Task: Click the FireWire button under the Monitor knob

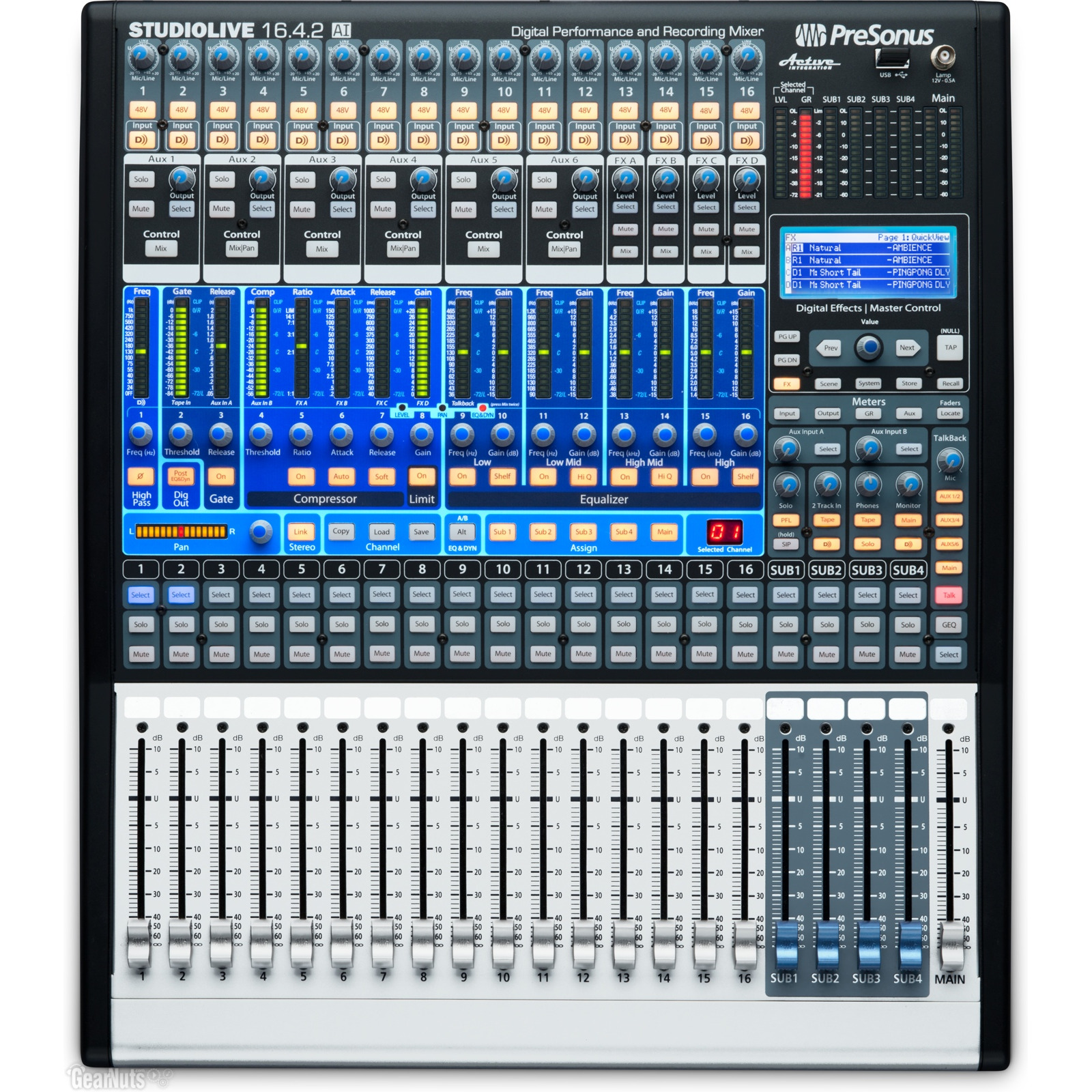Action: coord(908,545)
